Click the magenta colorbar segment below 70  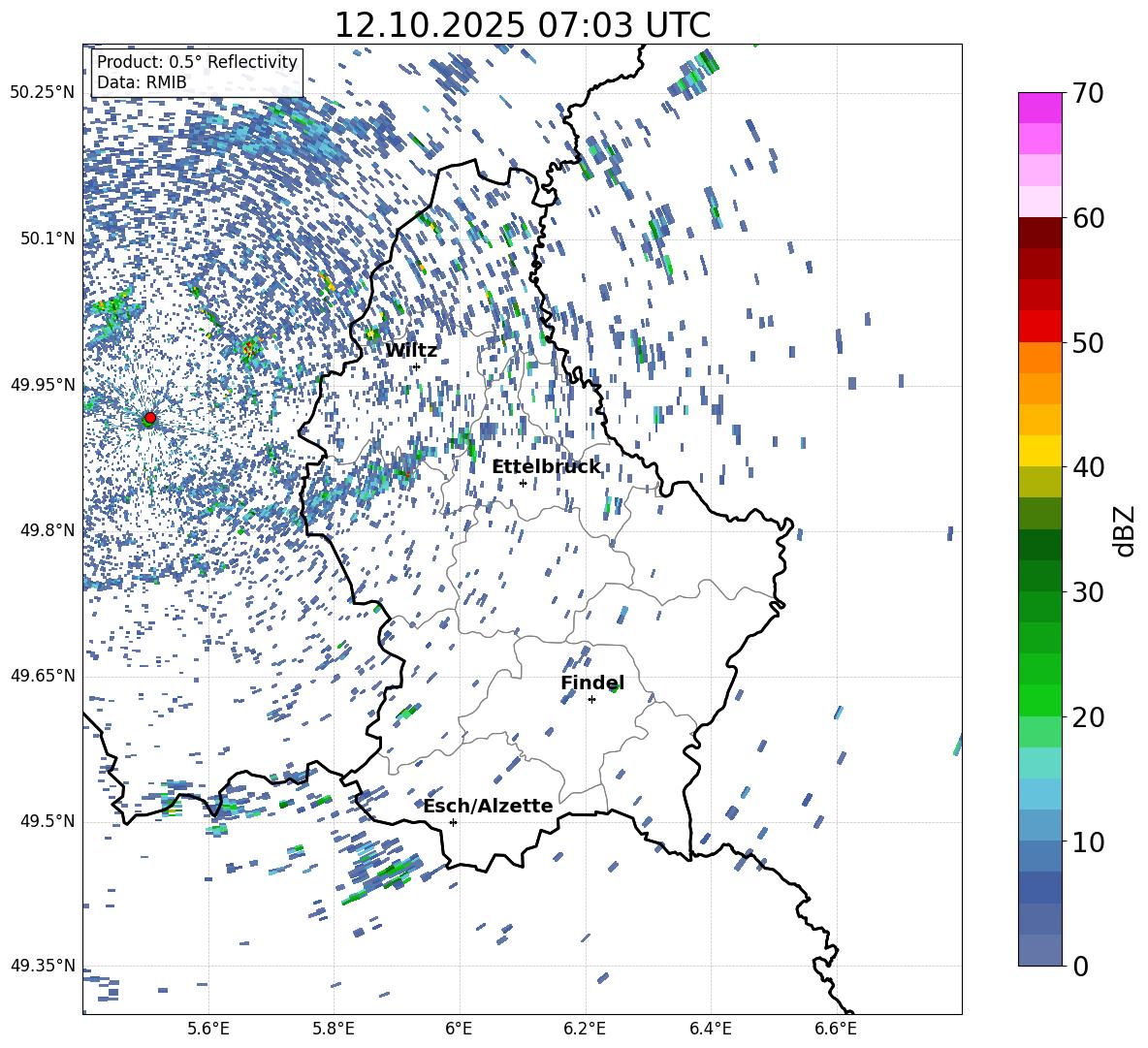point(1040,109)
